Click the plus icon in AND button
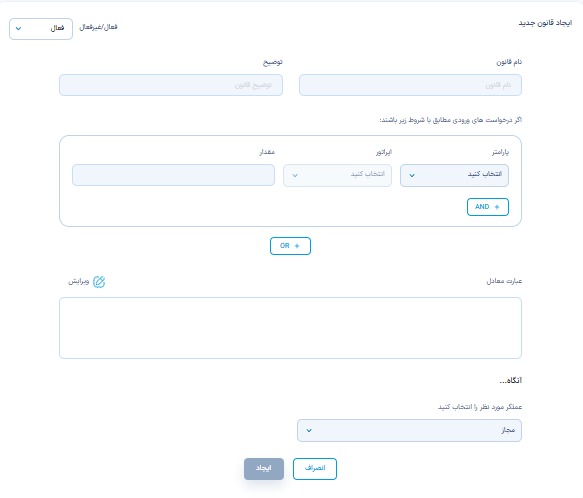 click(497, 207)
